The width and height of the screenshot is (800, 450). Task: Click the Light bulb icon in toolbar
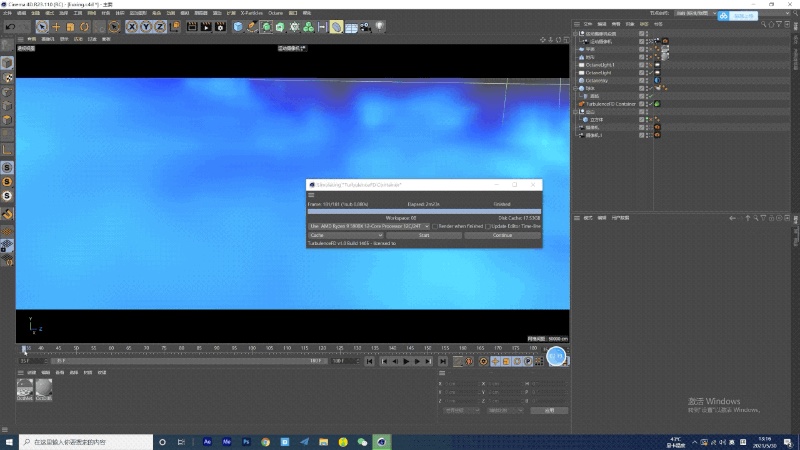pyautogui.click(x=380, y=27)
